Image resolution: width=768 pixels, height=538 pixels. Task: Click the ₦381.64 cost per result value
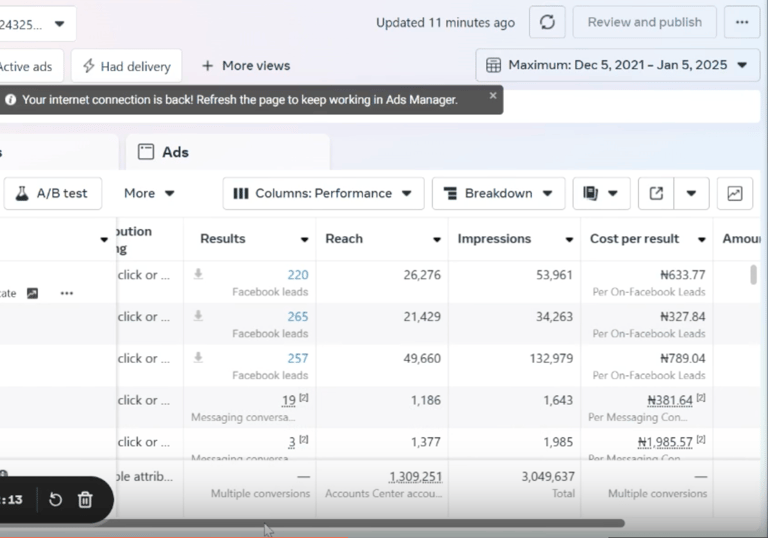point(670,400)
